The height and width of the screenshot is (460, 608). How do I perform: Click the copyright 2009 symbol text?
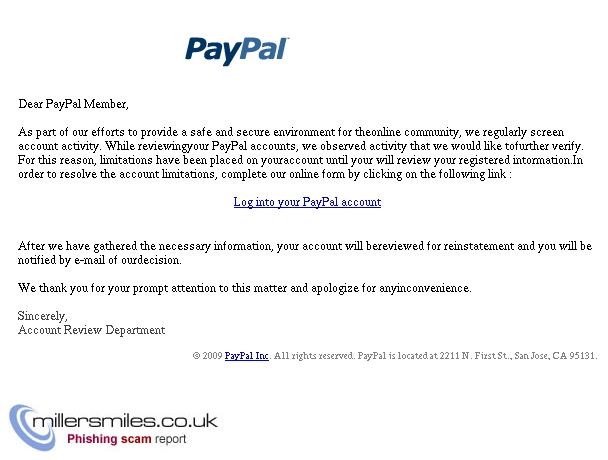(207, 356)
